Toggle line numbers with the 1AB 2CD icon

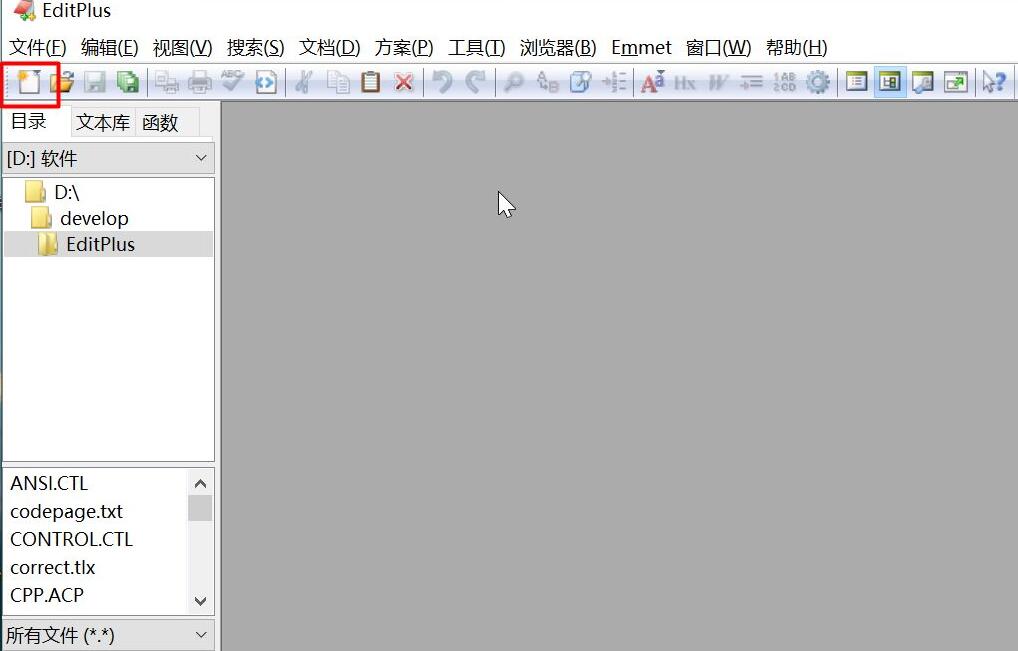point(784,82)
